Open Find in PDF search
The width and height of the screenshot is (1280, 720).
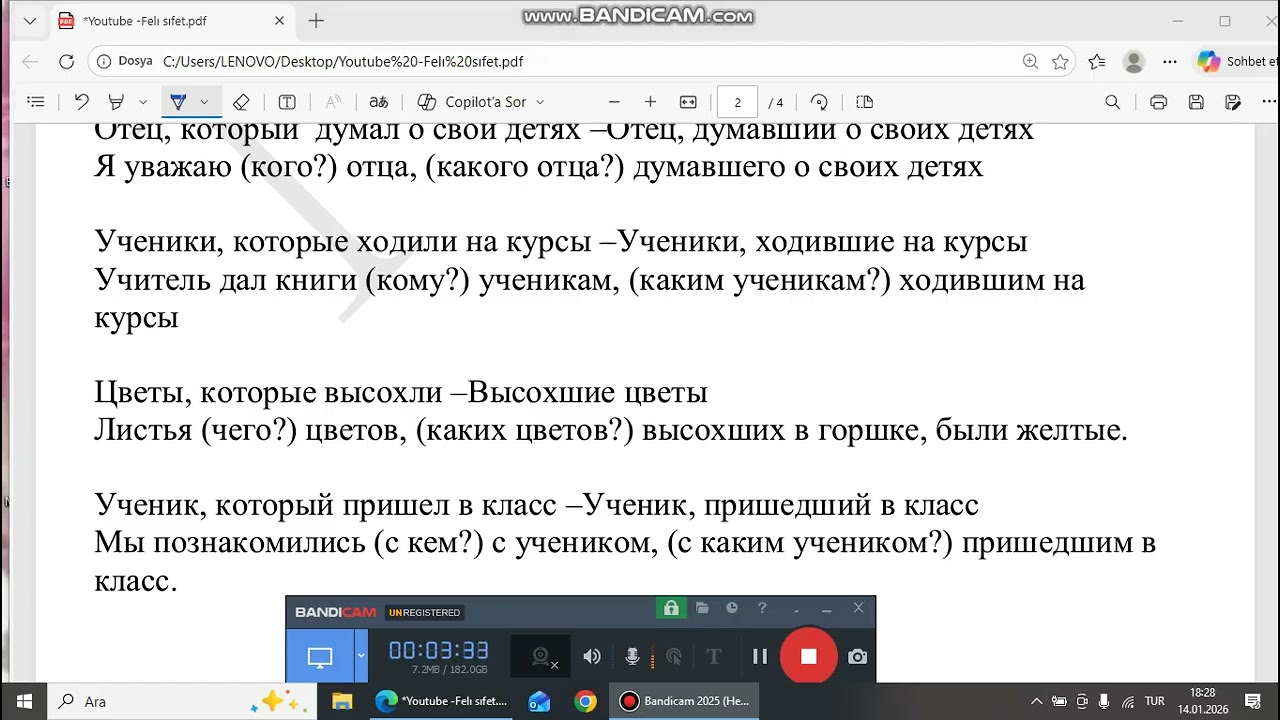pos(1112,102)
